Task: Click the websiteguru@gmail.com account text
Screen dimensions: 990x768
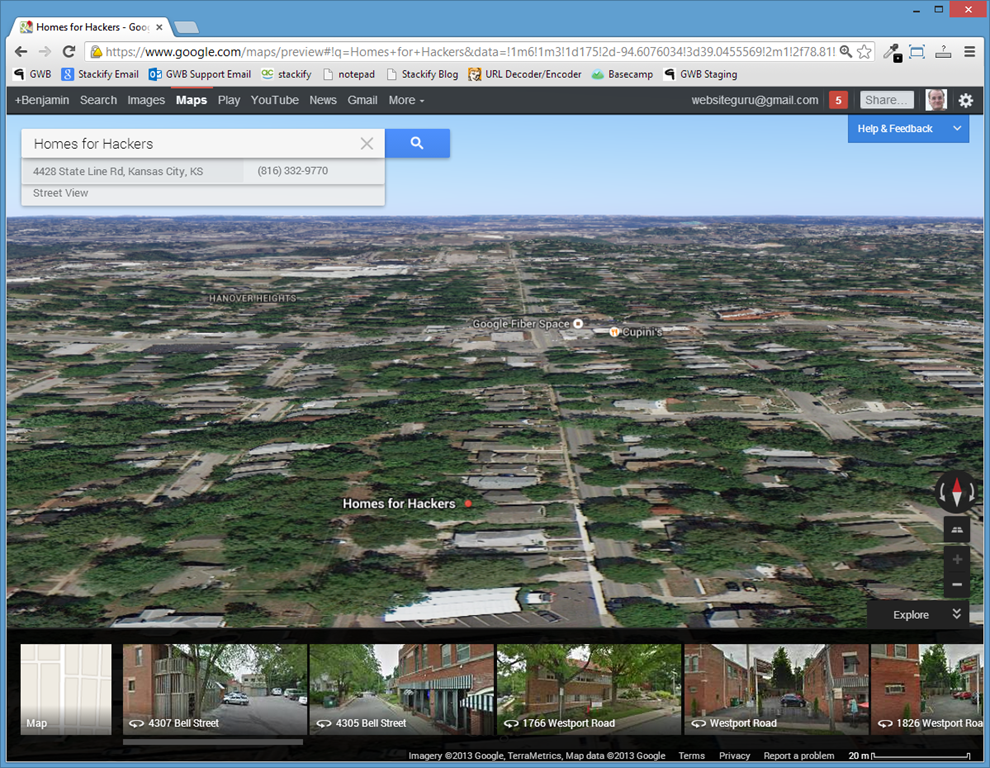Action: 754,100
